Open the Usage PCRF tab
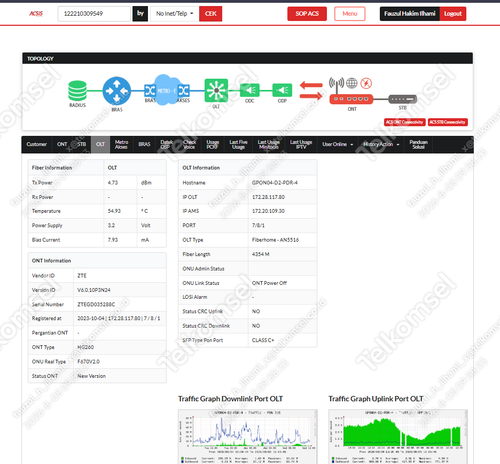 (x=212, y=144)
